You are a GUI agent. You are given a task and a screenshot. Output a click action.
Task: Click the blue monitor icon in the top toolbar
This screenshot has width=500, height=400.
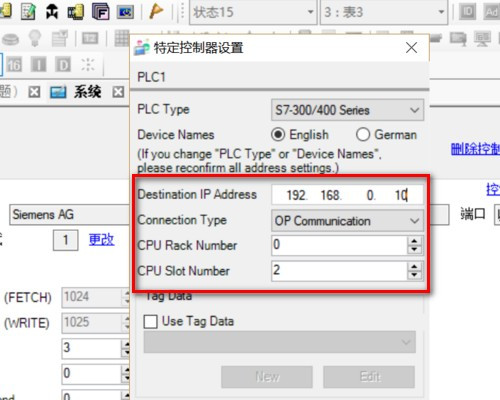(x=125, y=12)
